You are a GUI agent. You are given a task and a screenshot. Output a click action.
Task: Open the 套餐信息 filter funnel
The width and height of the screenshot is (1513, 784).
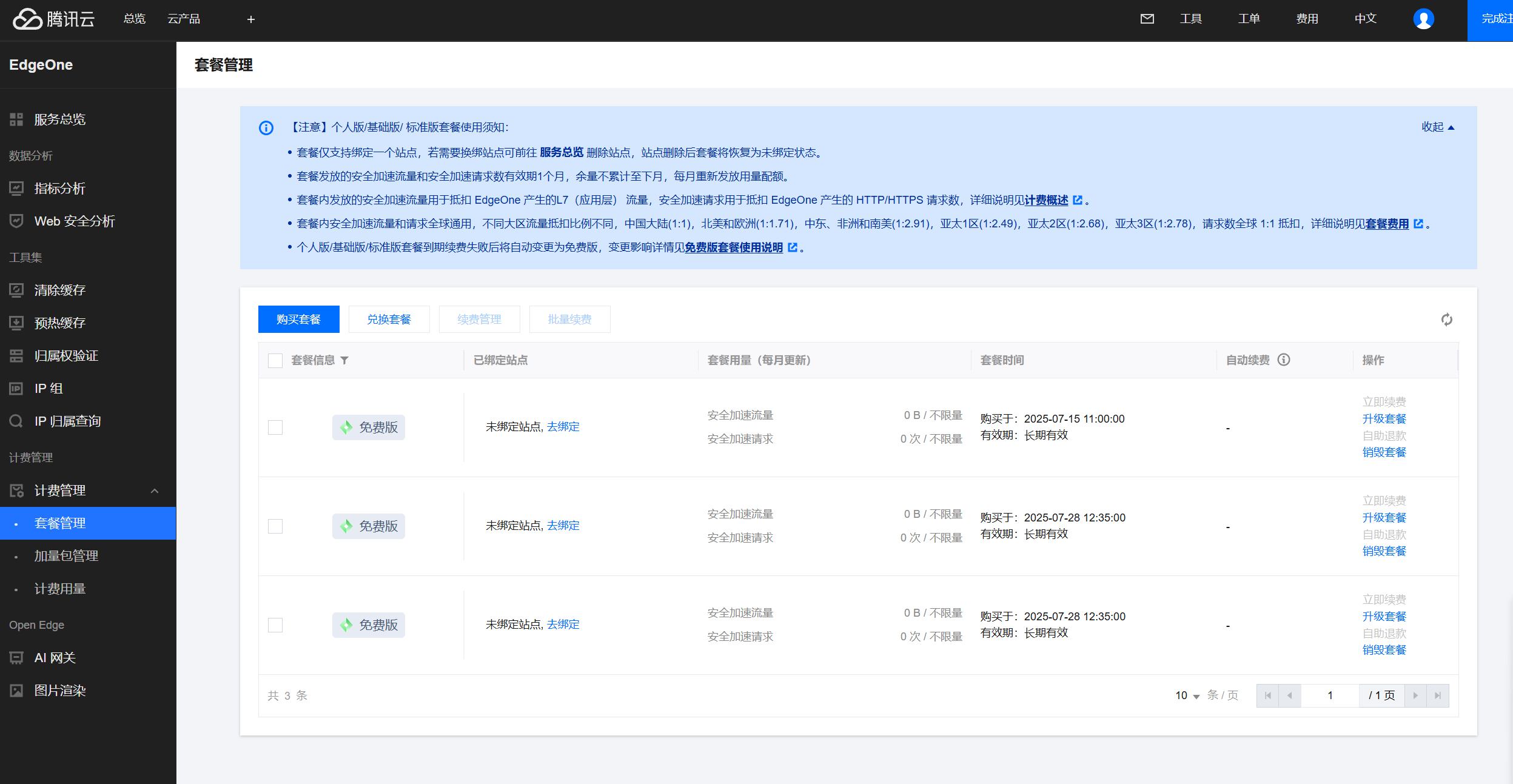[344, 360]
